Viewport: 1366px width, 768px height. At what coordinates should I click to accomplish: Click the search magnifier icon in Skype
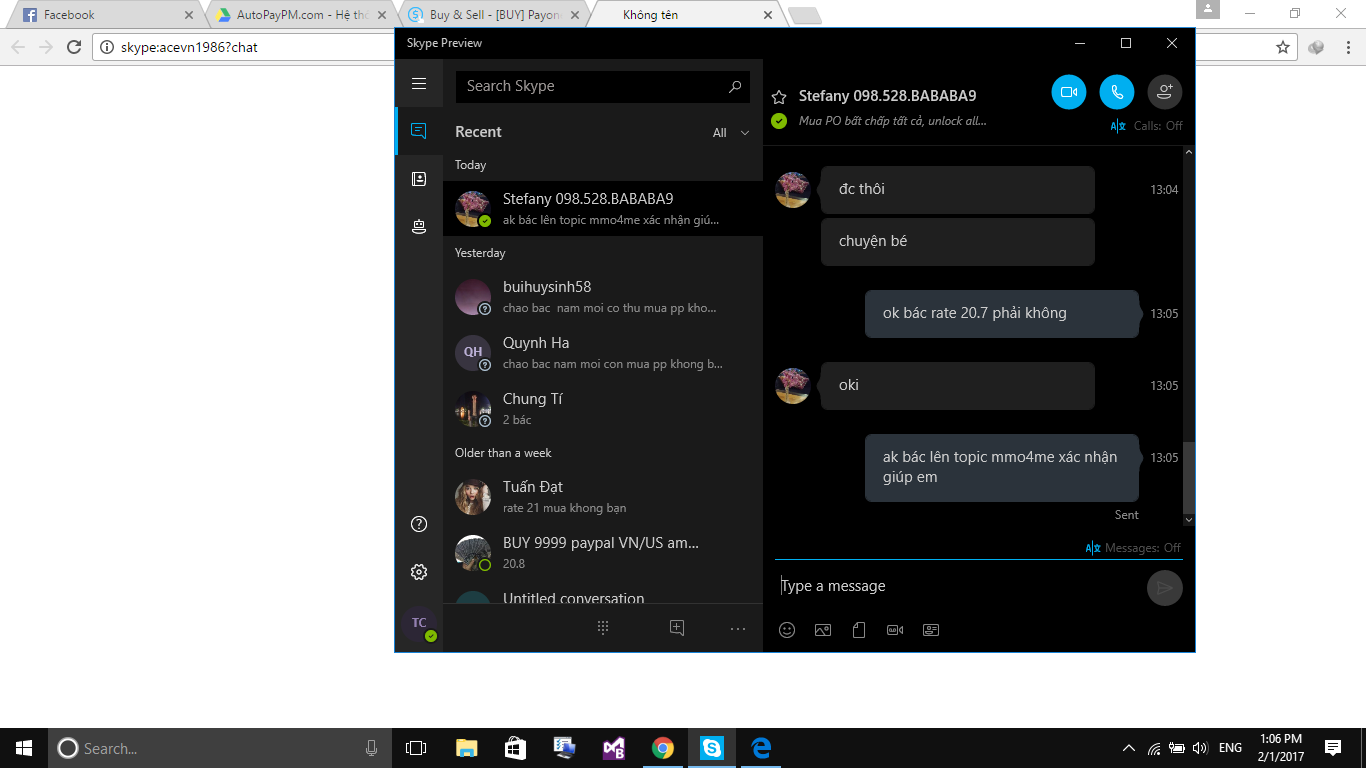[735, 86]
